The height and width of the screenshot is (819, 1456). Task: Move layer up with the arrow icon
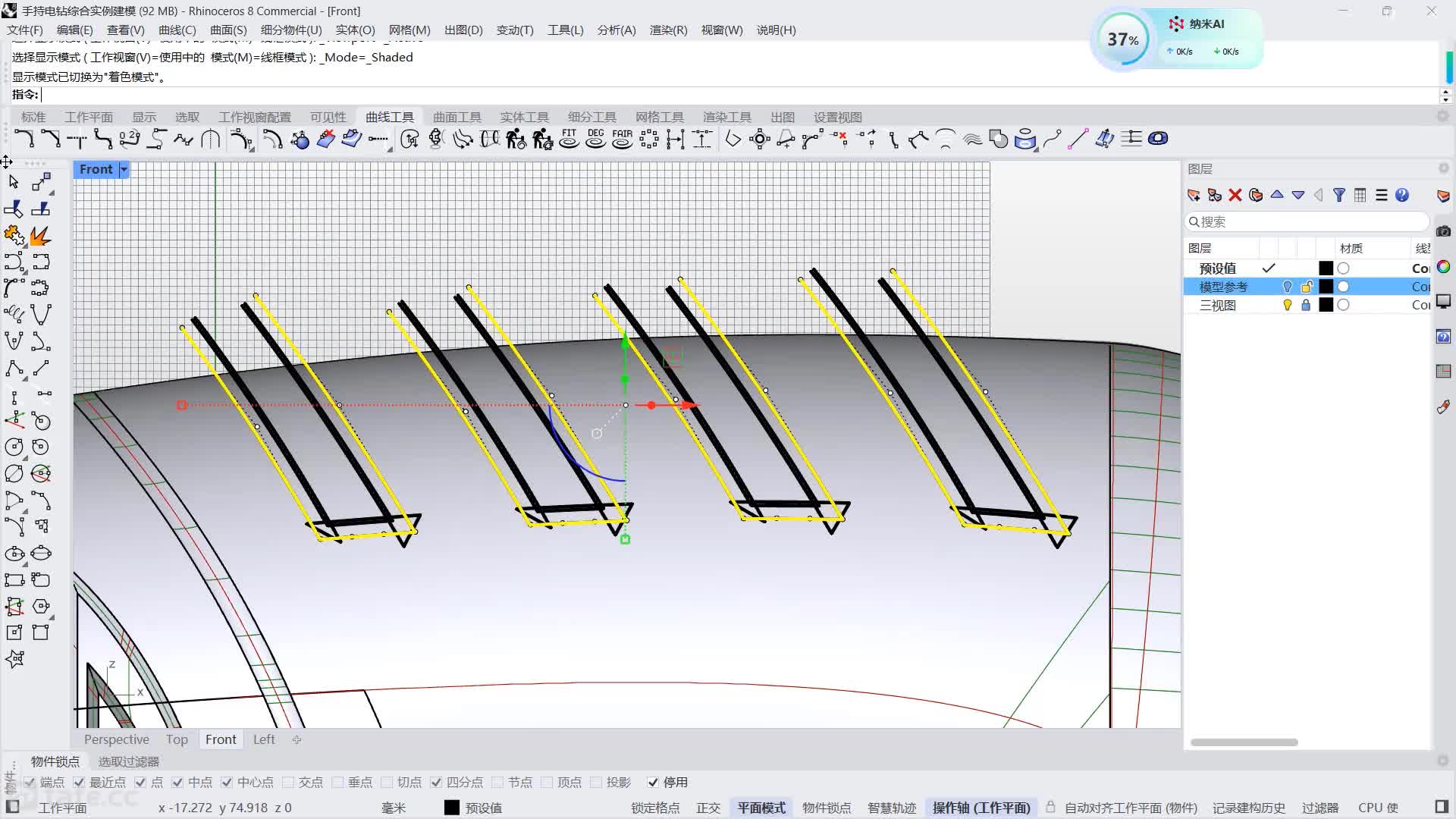(x=1277, y=195)
